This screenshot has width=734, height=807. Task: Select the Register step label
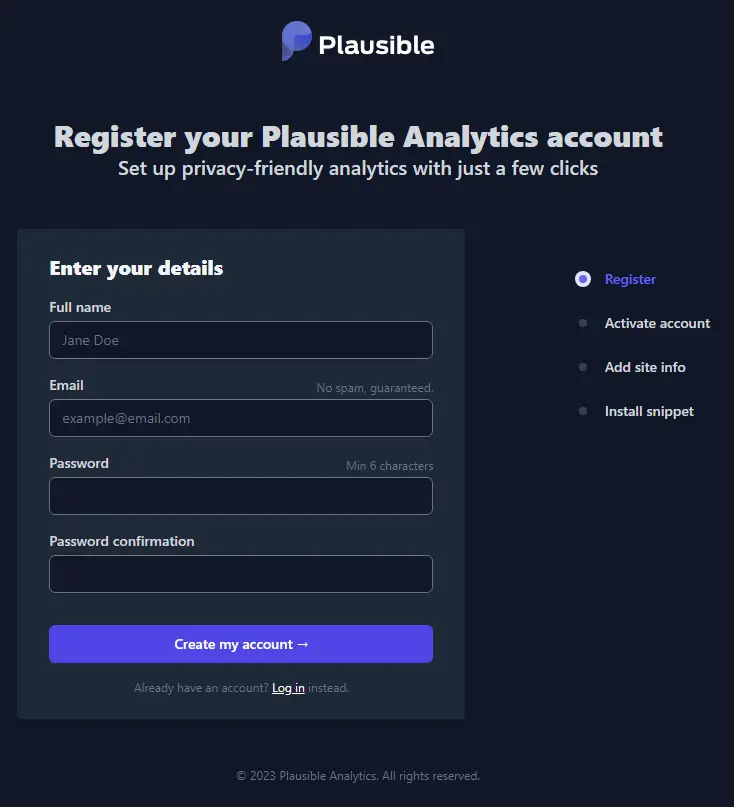pyautogui.click(x=630, y=279)
